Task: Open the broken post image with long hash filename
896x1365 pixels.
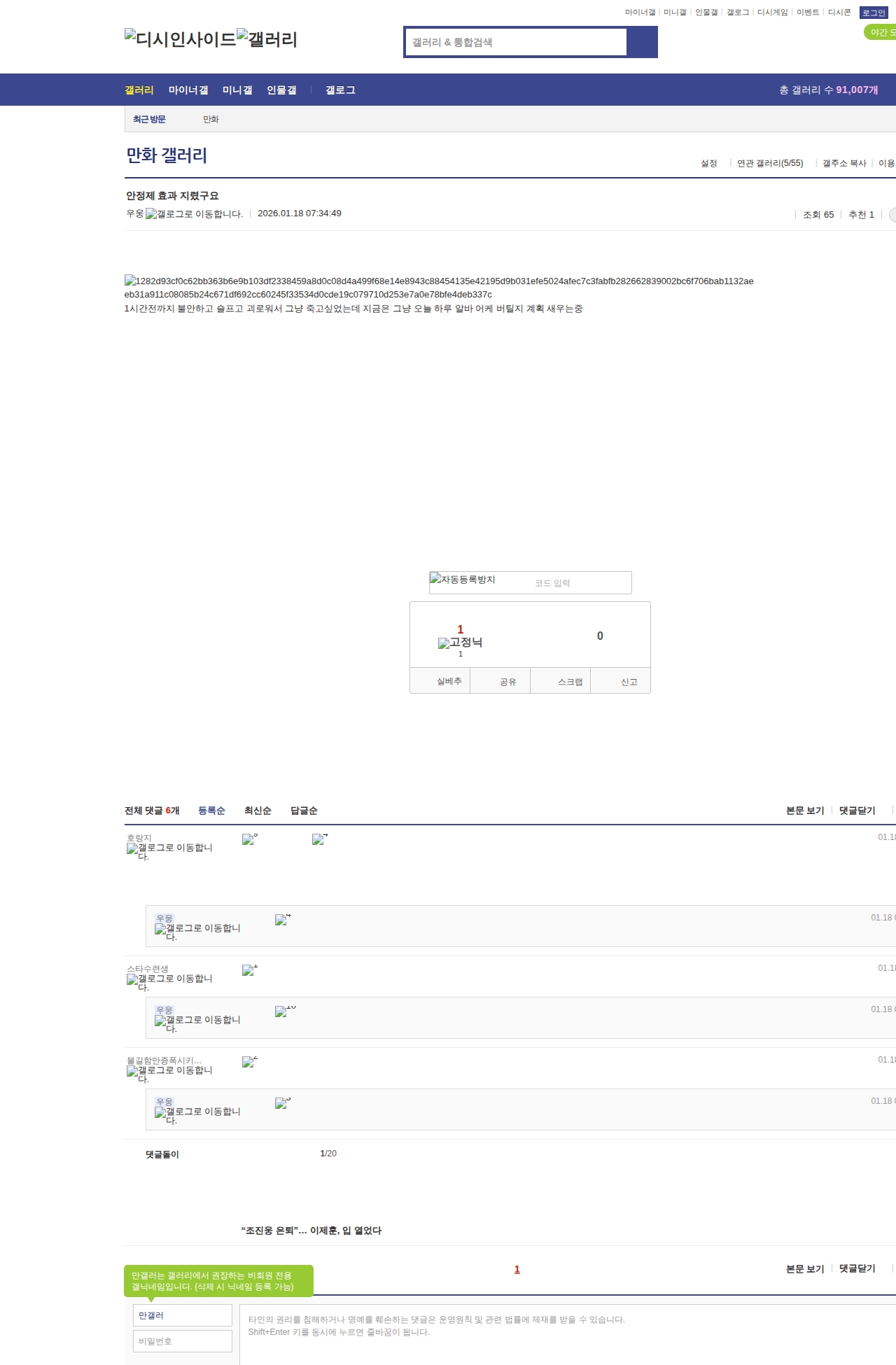Action: (x=439, y=288)
